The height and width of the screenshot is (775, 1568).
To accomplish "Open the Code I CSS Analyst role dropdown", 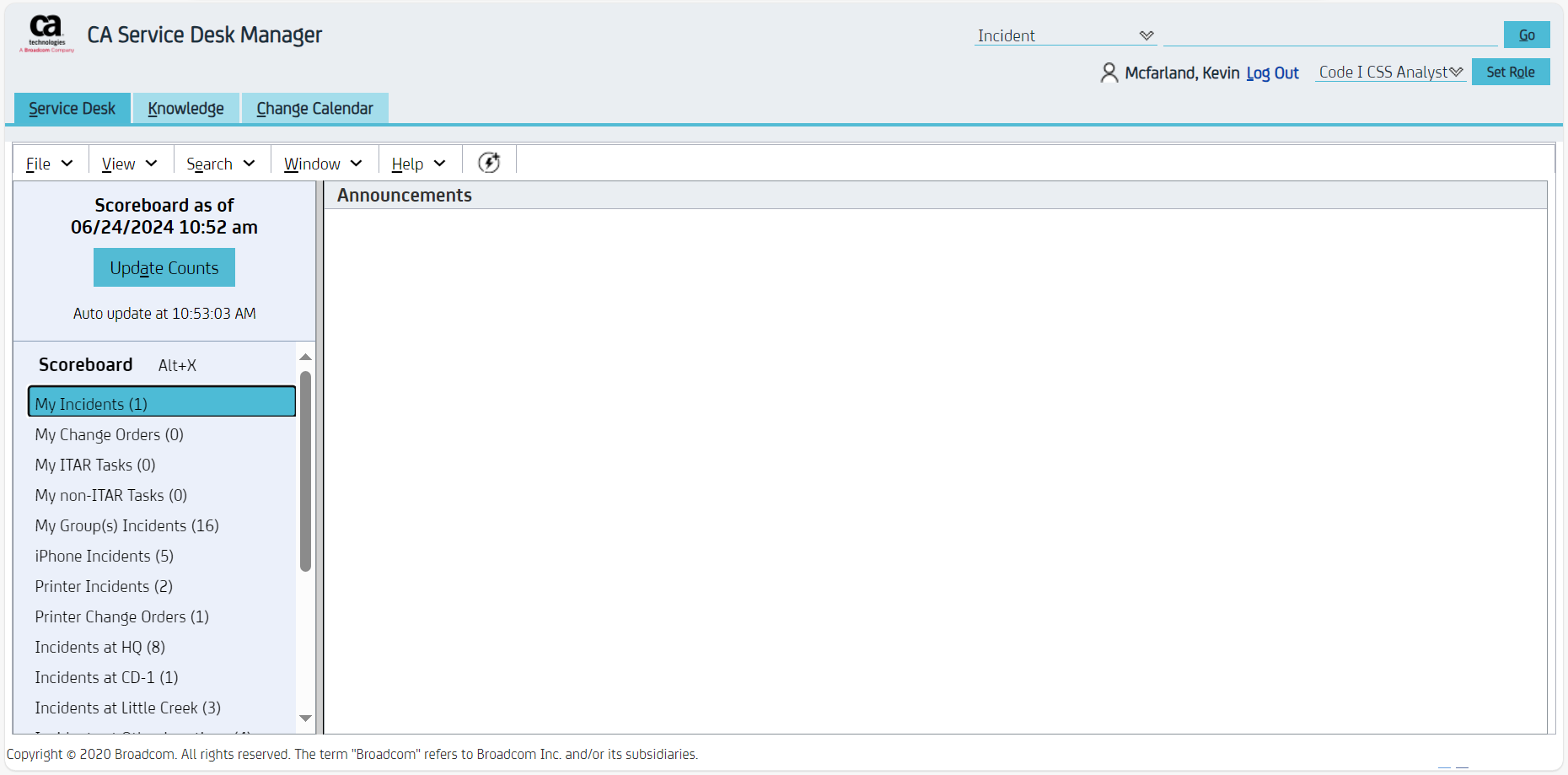I will (x=1390, y=73).
